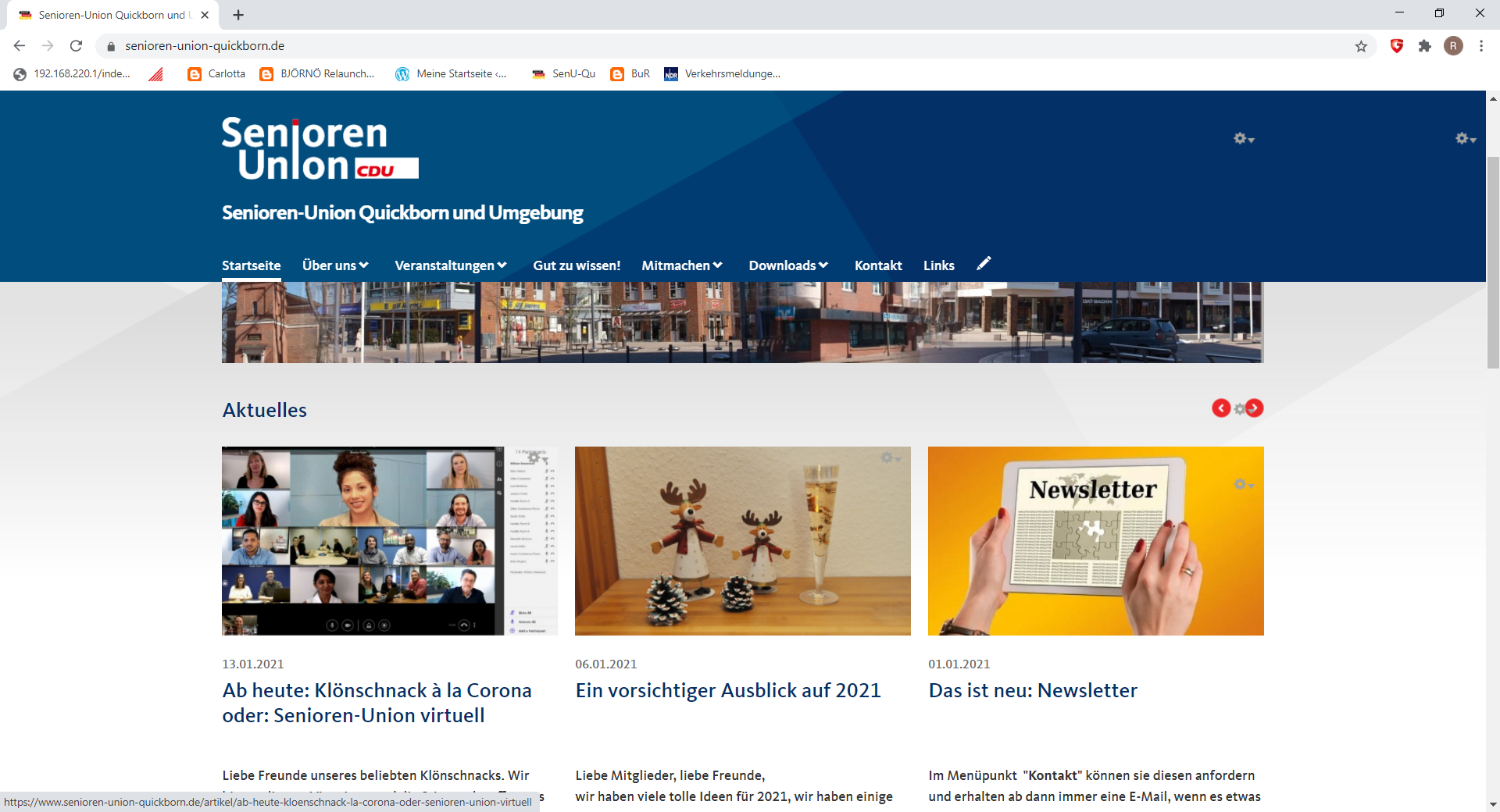The height and width of the screenshot is (812, 1500).
Task: Click the next red carousel arrow in Aktuelles
Action: click(1255, 408)
